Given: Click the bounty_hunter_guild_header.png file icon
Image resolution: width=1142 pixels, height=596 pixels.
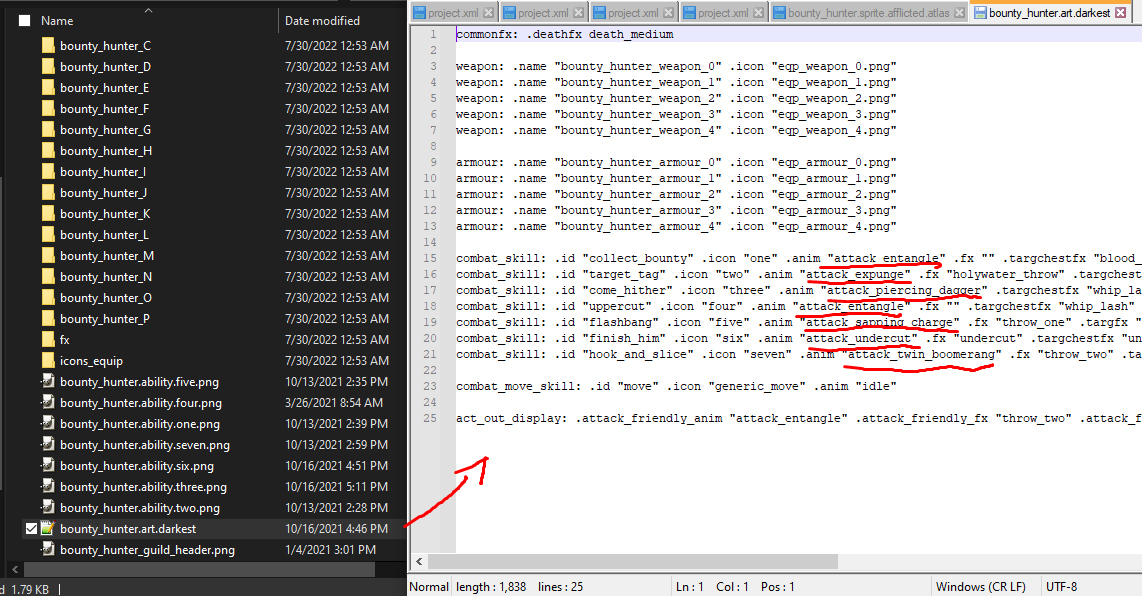Looking at the screenshot, I should click(48, 550).
